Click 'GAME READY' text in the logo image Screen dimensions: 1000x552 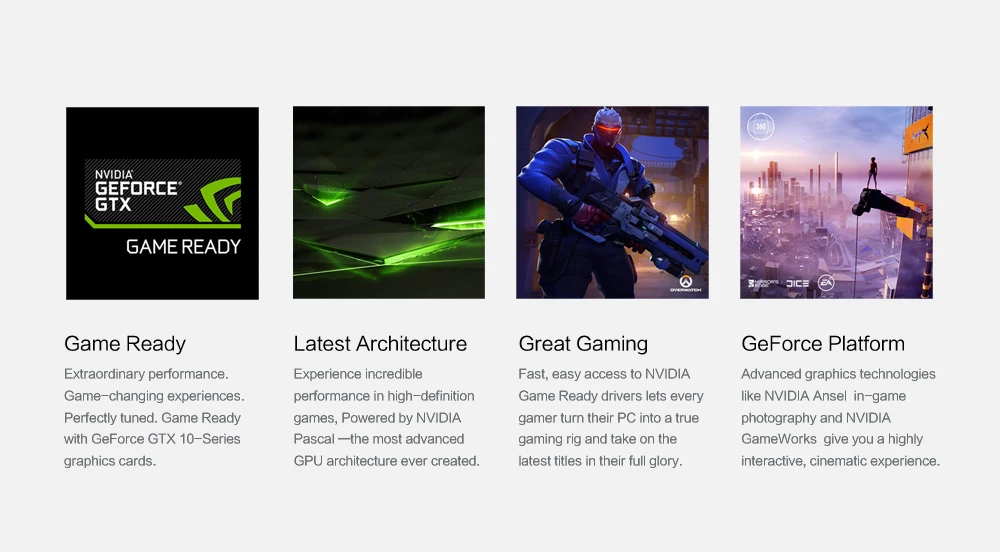pyautogui.click(x=184, y=247)
